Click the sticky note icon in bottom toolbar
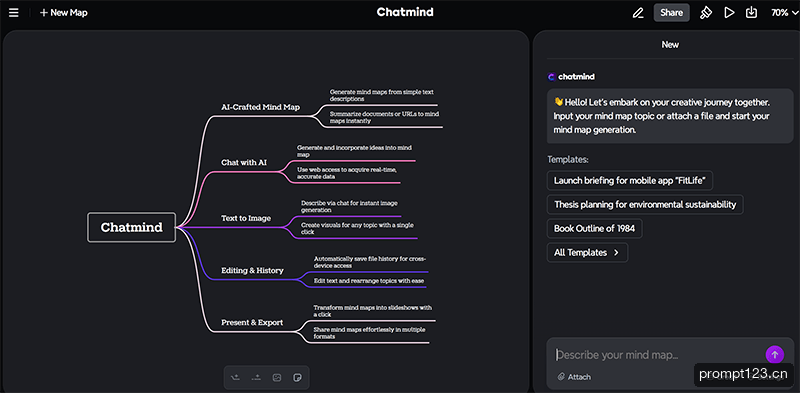The image size is (800, 393). point(297,378)
